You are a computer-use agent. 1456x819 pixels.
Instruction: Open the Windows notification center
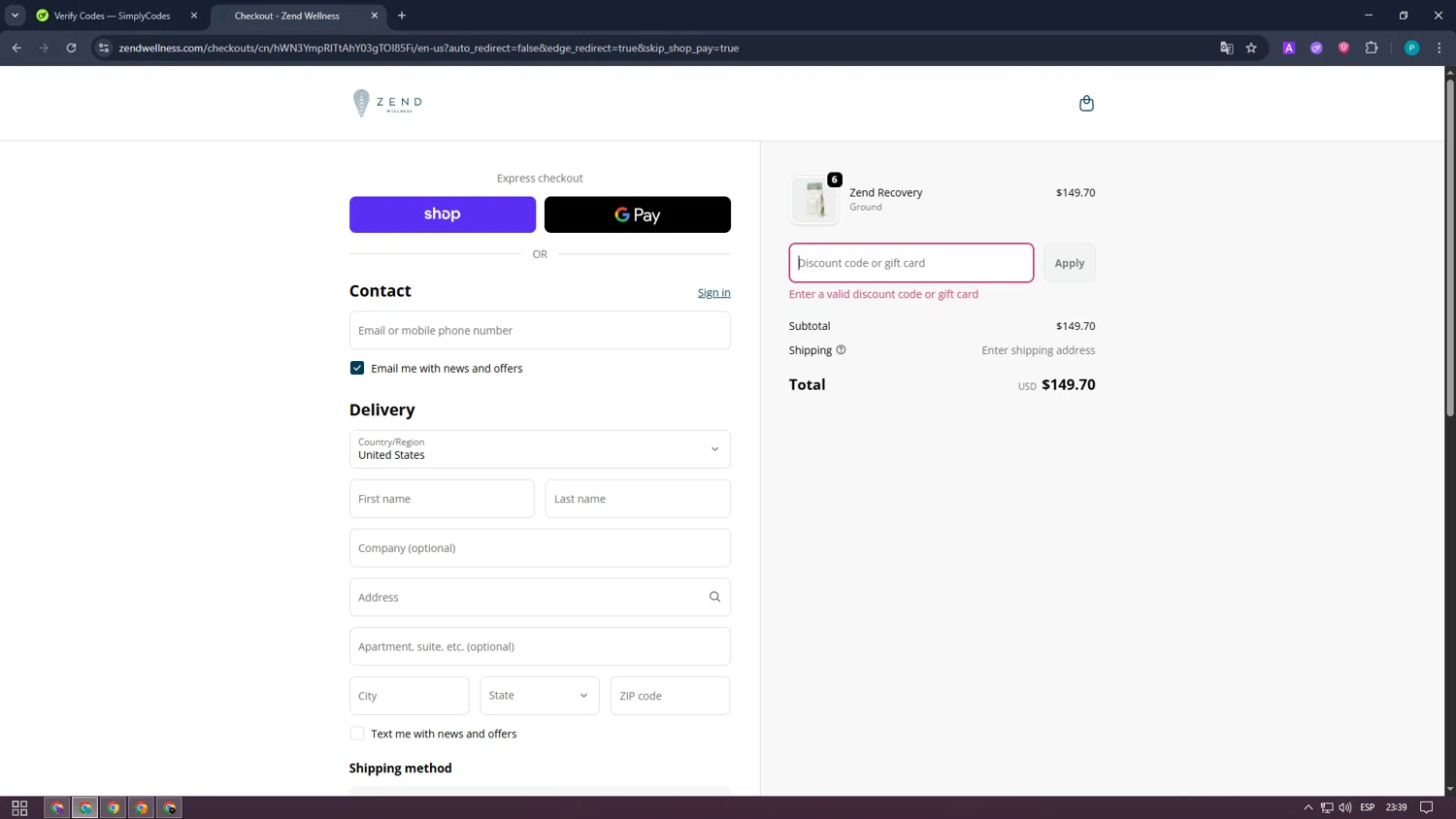pyautogui.click(x=1426, y=807)
